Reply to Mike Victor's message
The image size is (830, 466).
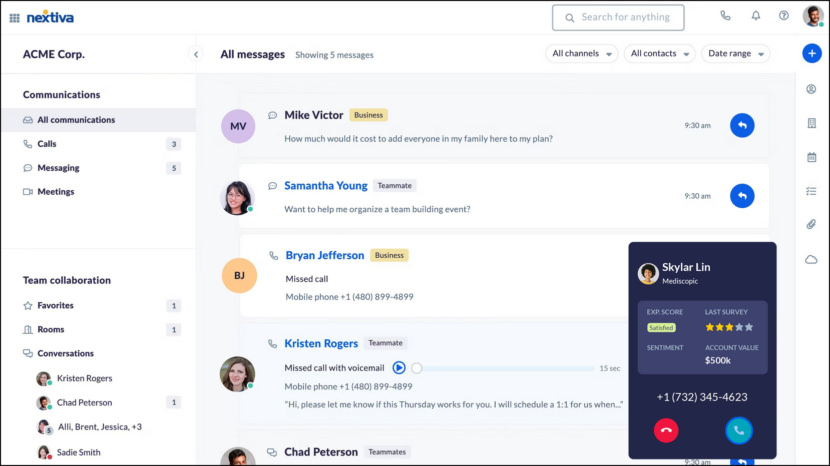click(742, 126)
